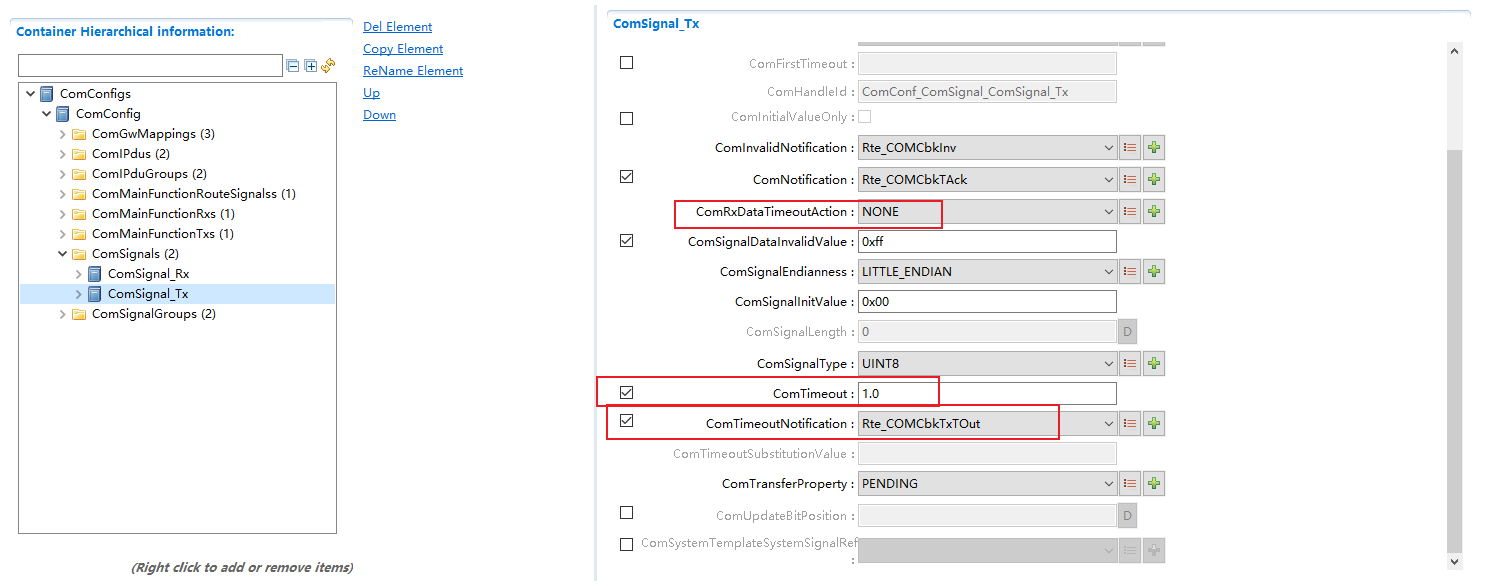Click the expand all tree icon
Viewport: 1486px width, 586px height.
pos(311,66)
